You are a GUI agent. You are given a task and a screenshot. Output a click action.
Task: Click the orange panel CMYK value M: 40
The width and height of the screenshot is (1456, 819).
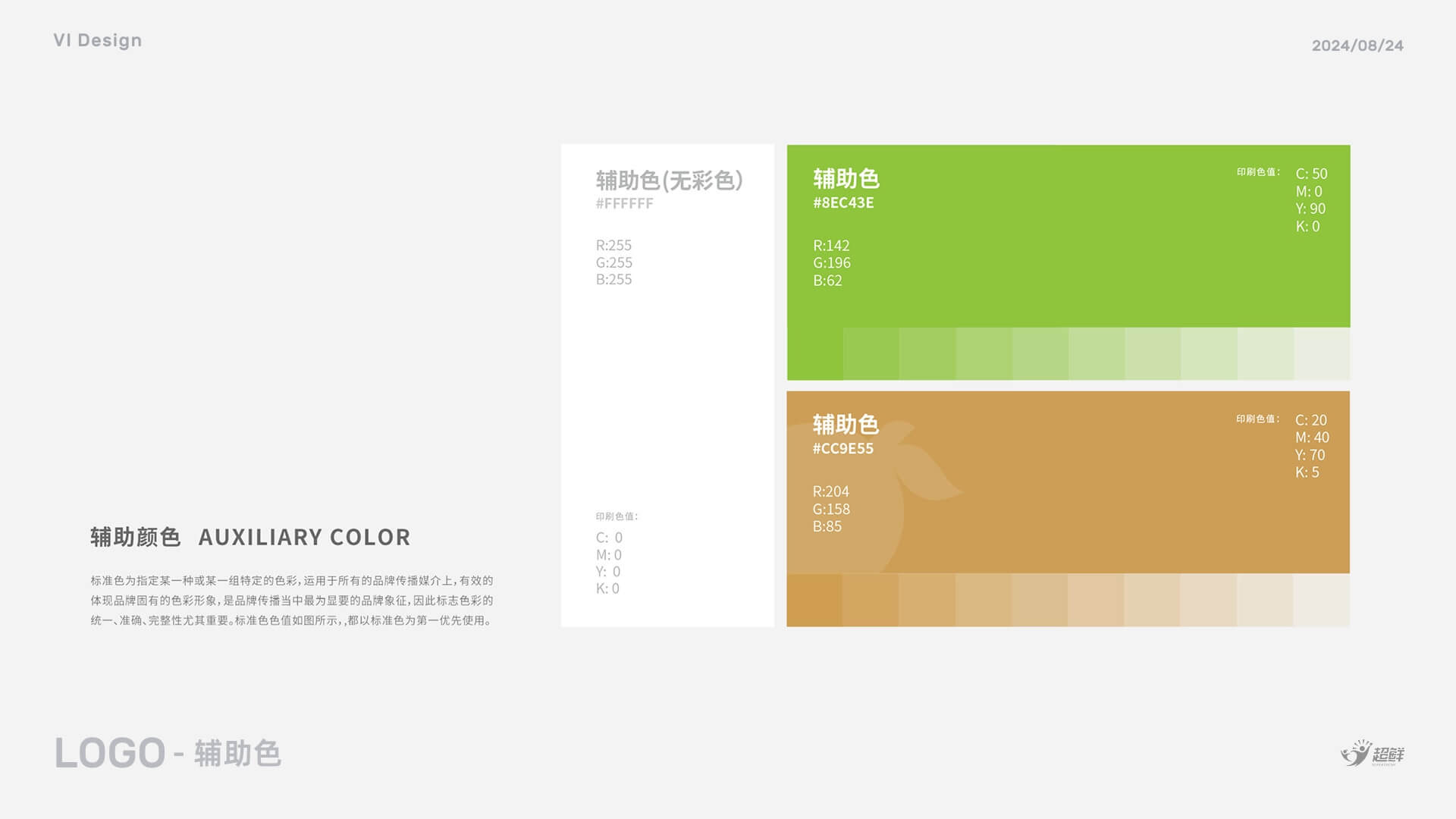click(1312, 438)
